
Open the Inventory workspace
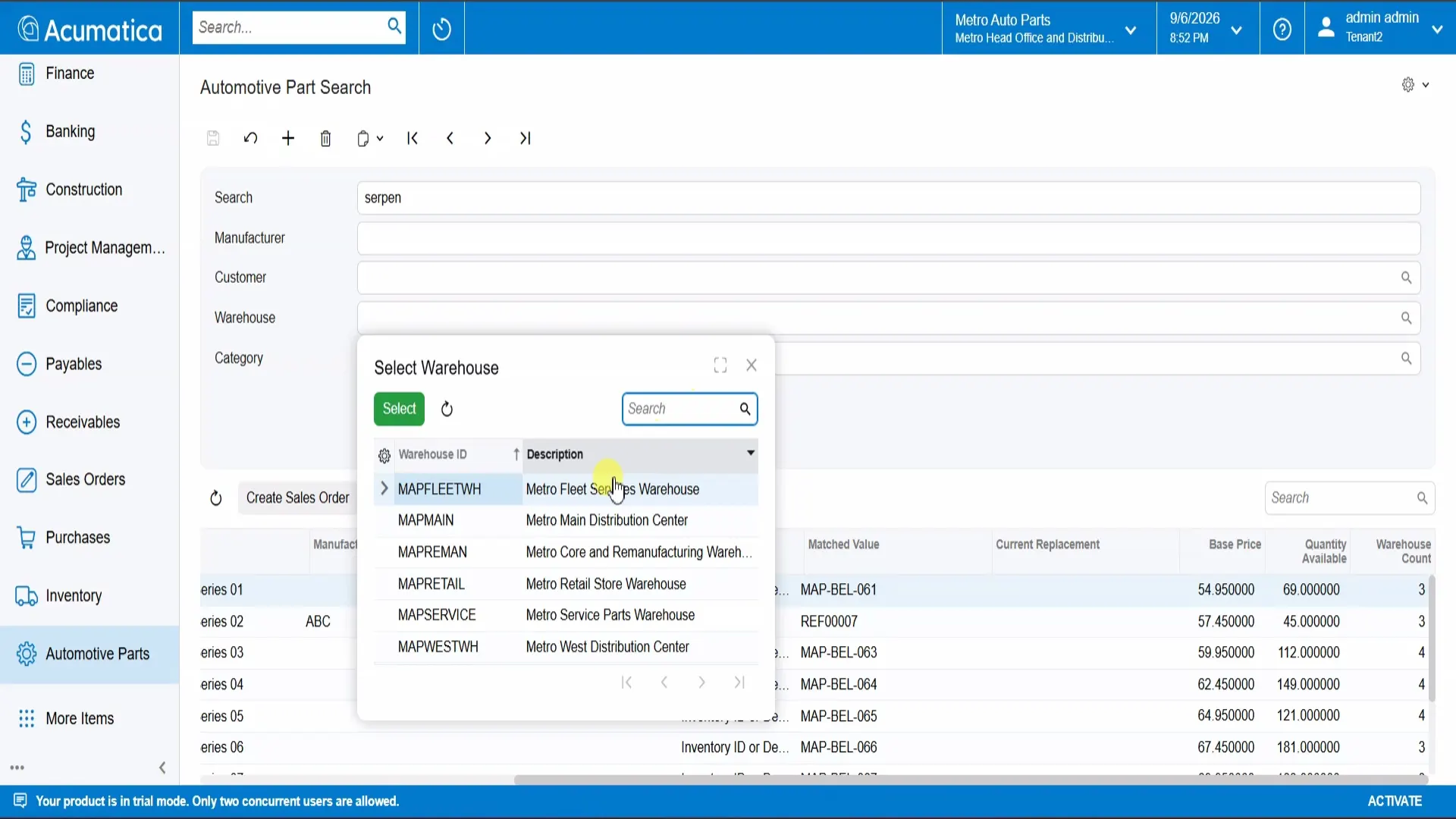coord(89,596)
